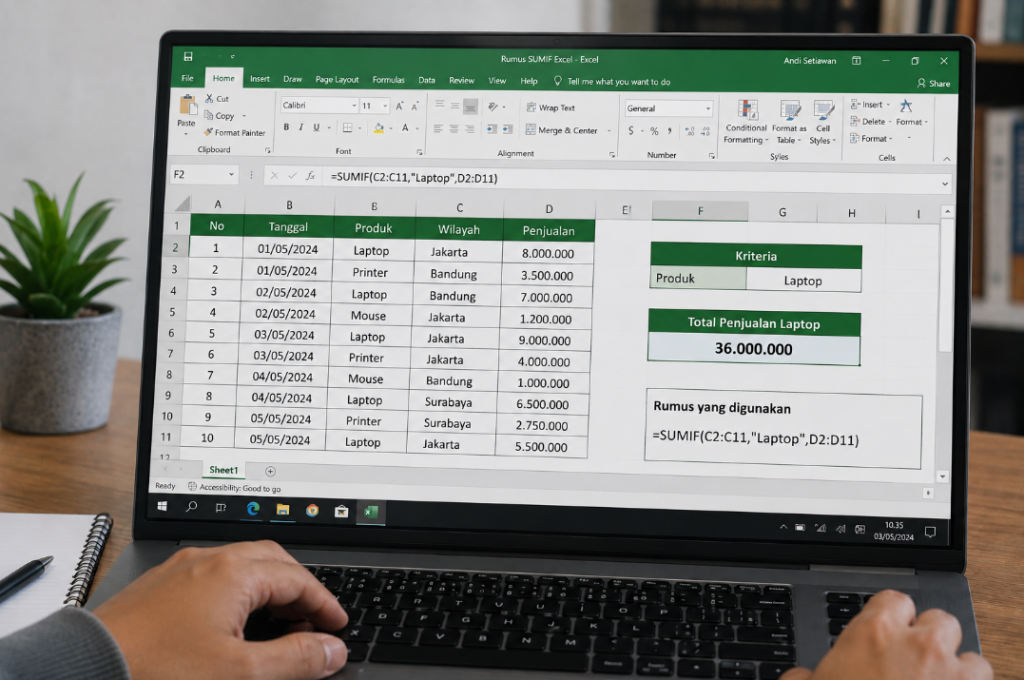The height and width of the screenshot is (680, 1024).
Task: Expand the formula bar chevron
Action: (x=944, y=184)
